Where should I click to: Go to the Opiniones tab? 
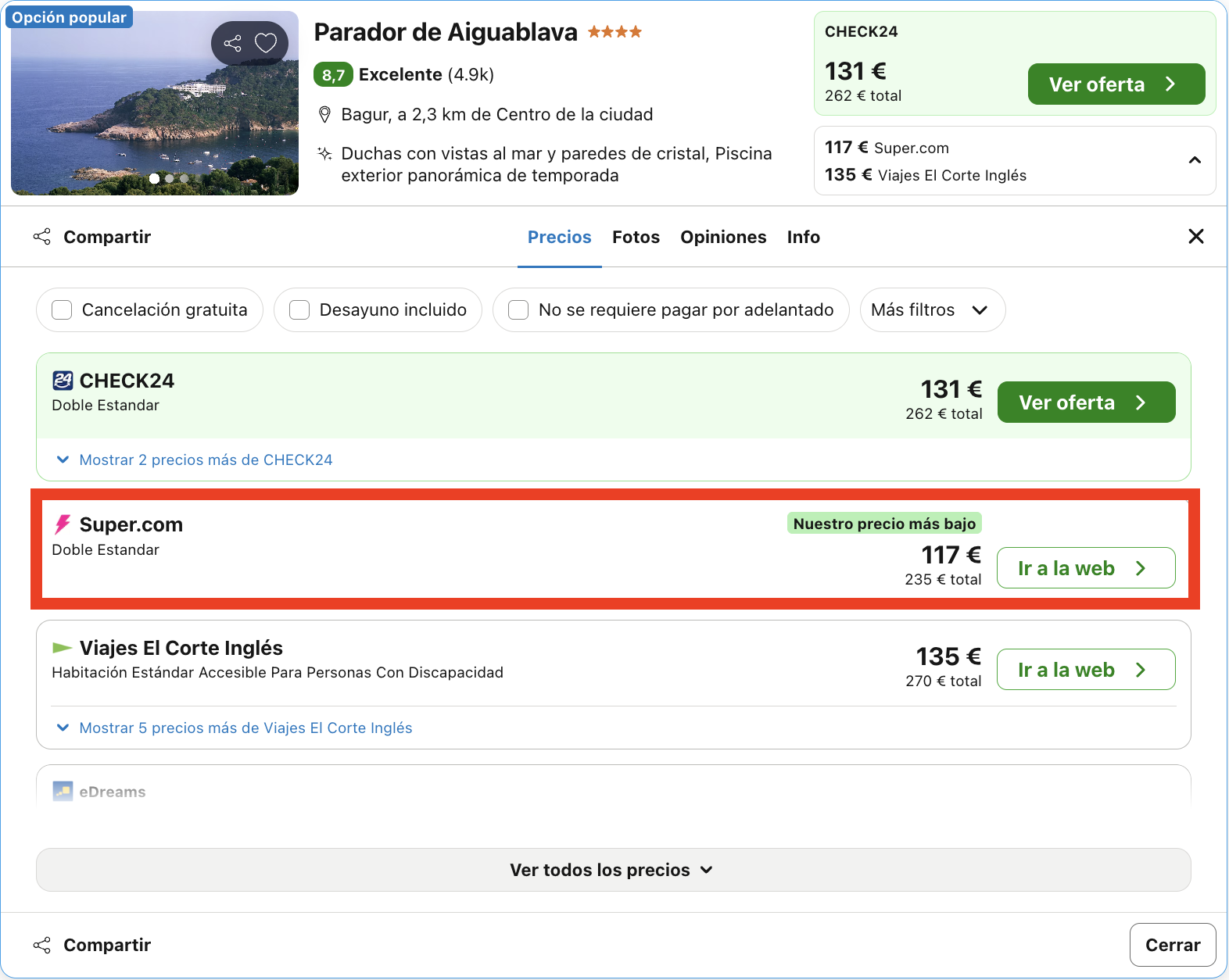tap(723, 237)
